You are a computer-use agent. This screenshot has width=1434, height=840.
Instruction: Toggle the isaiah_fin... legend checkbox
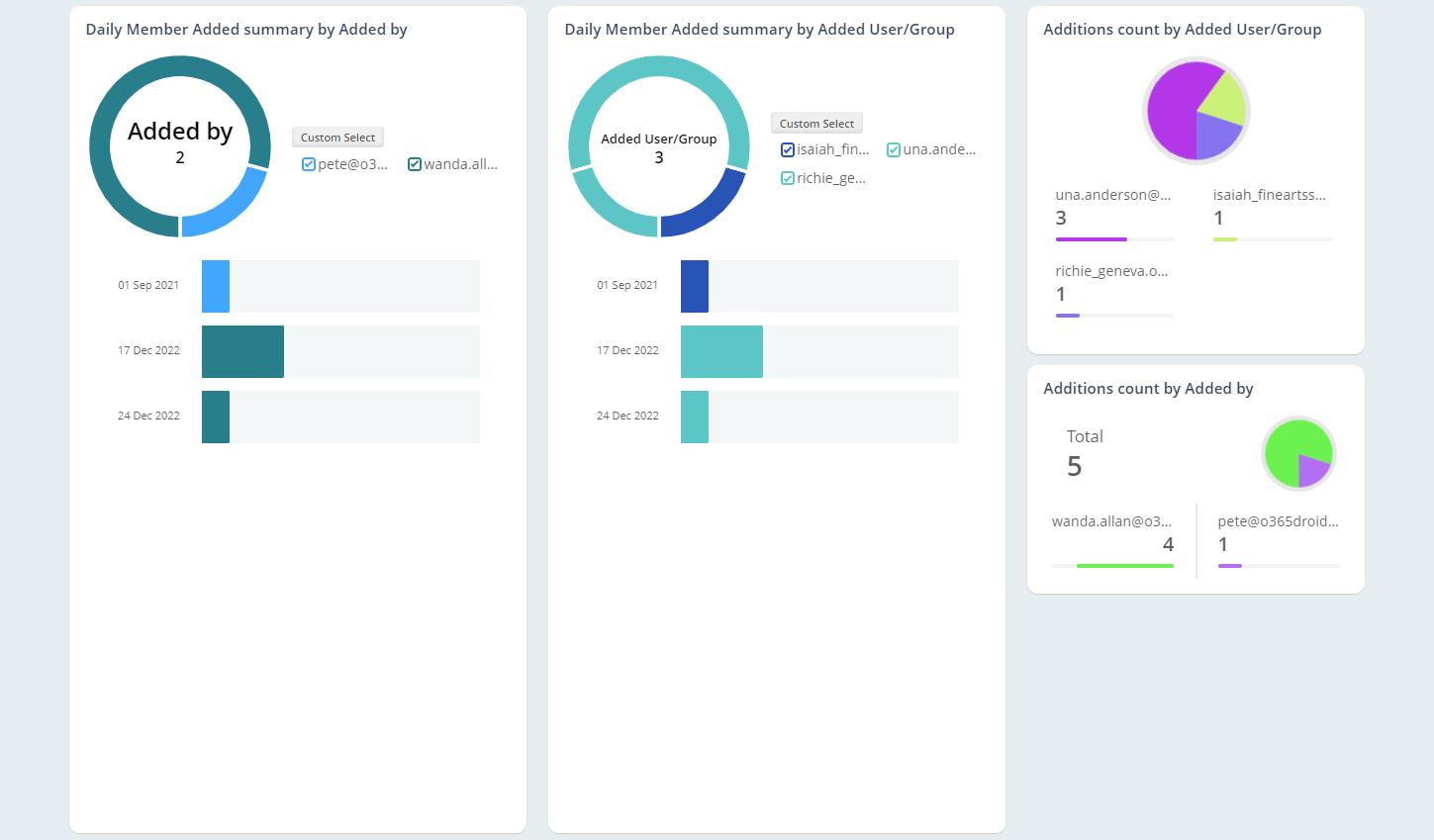tap(788, 150)
